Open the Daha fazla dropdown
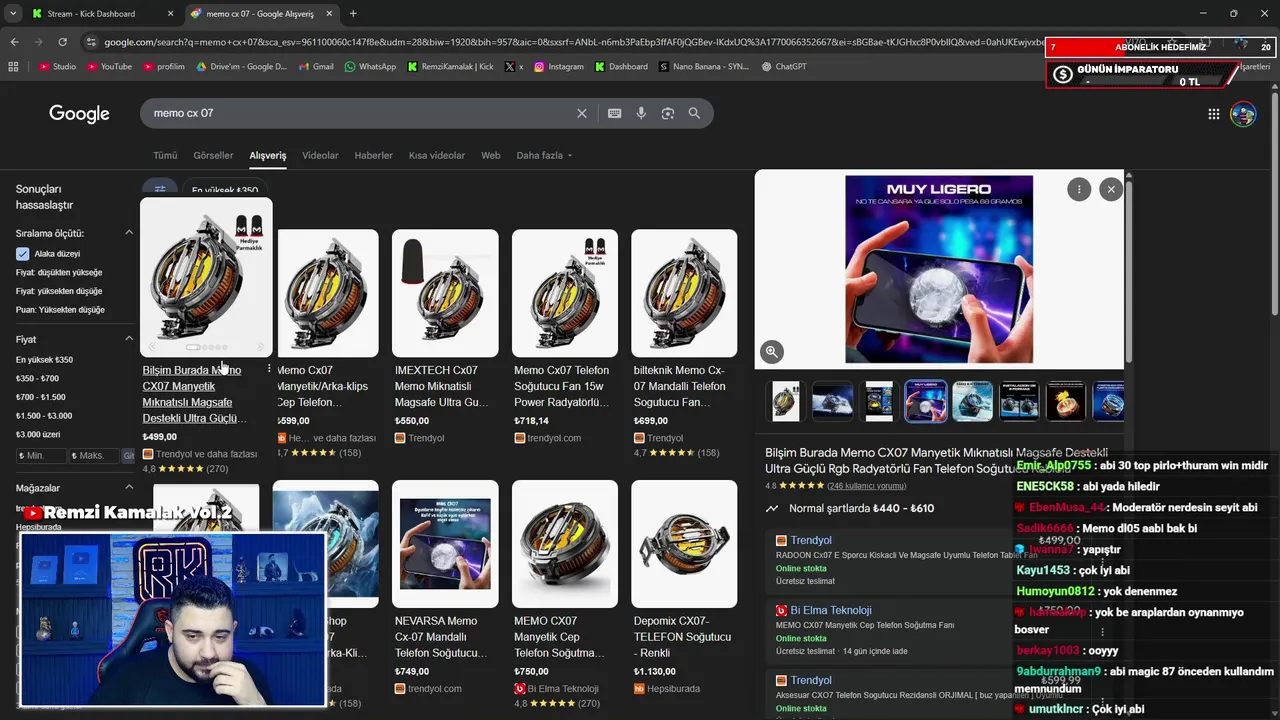The image size is (1280, 720). [x=544, y=156]
